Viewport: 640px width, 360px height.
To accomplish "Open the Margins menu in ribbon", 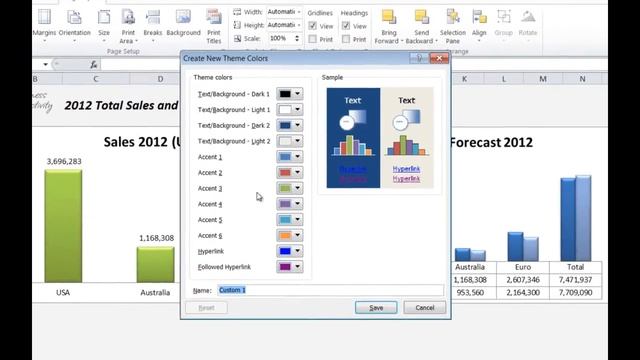I will coord(44,25).
